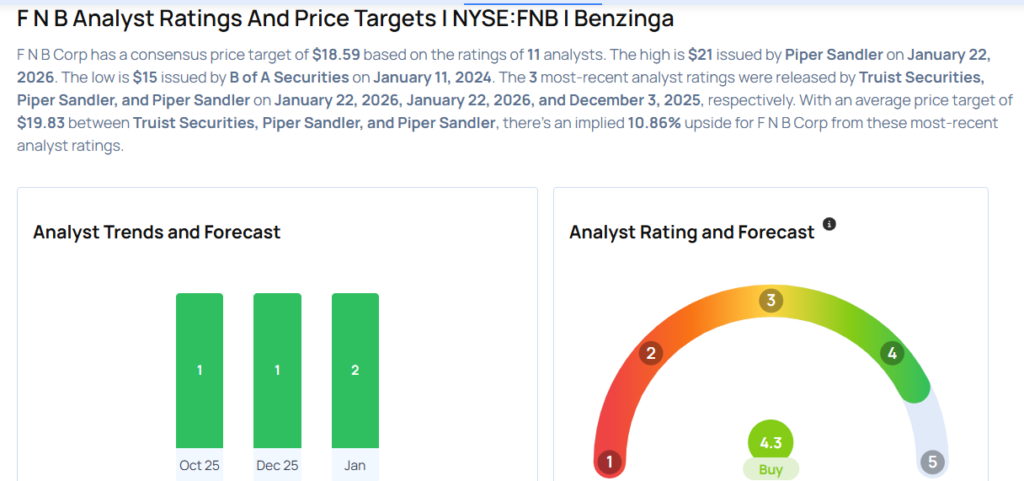Click gauge marker number 5
1024x481 pixels.
(932, 462)
